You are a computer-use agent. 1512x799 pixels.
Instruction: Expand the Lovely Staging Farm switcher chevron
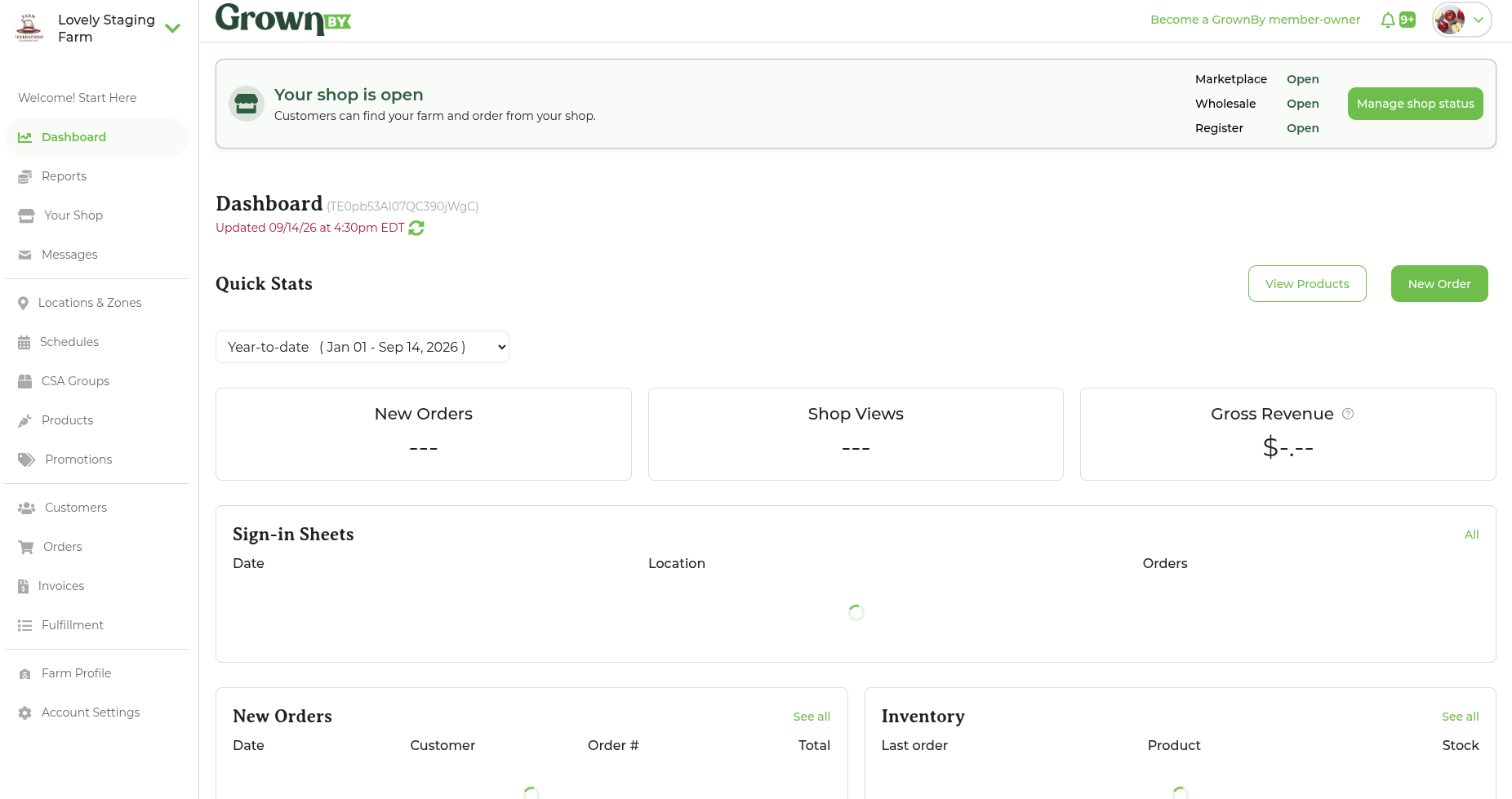pos(172,29)
